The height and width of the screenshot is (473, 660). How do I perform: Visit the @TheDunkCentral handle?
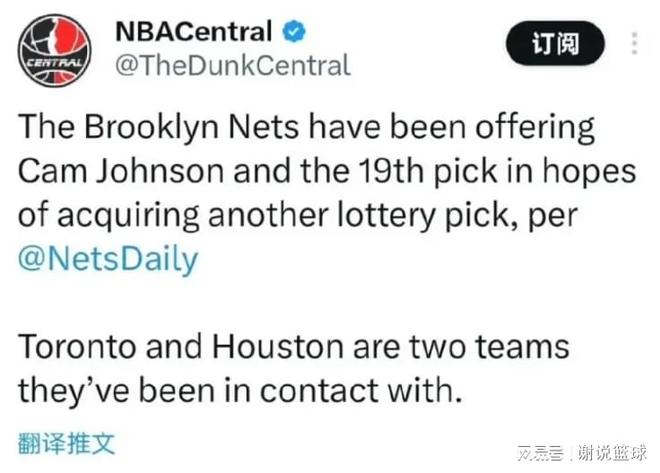235,66
